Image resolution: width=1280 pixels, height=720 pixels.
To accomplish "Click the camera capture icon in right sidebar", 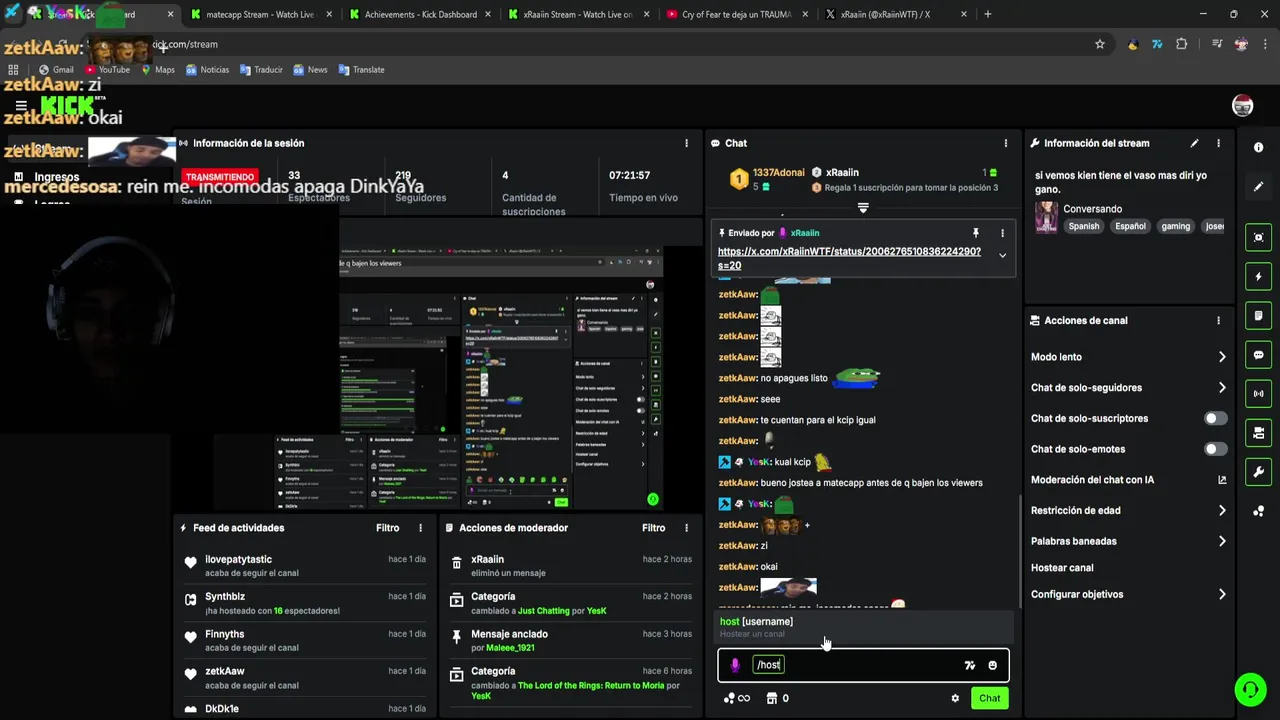I will point(1258,237).
